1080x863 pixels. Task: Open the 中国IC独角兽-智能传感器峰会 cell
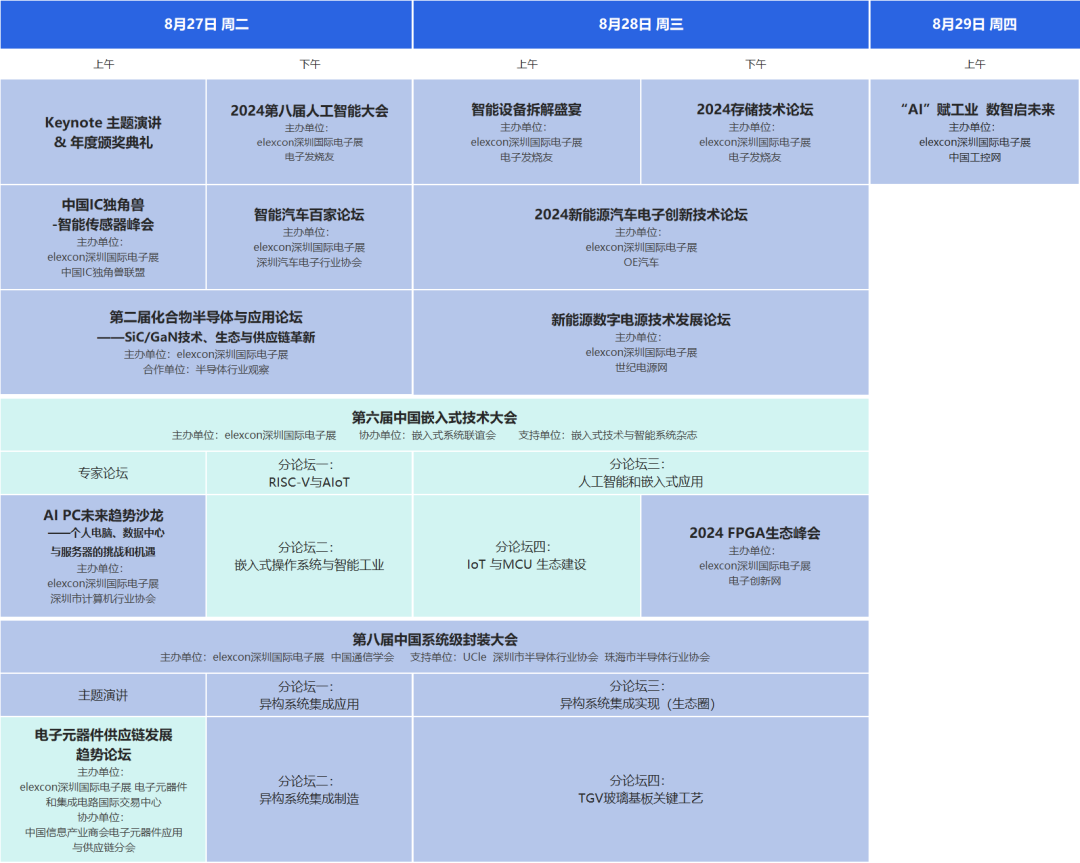pos(103,237)
